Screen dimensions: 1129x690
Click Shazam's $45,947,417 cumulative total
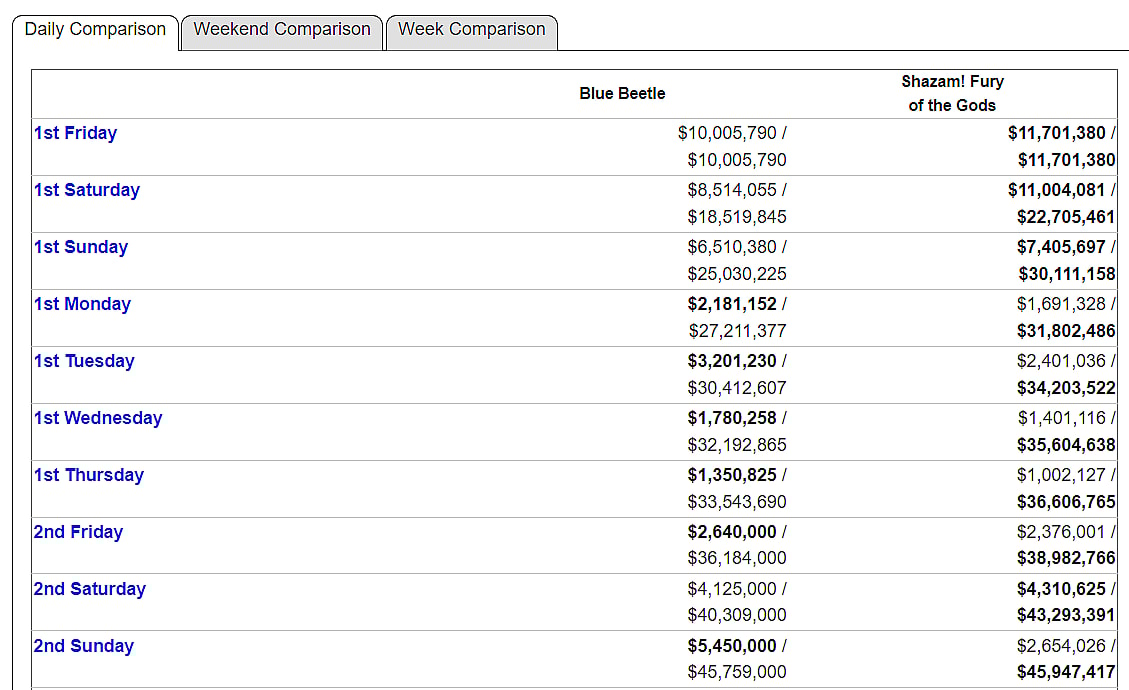pos(1065,672)
